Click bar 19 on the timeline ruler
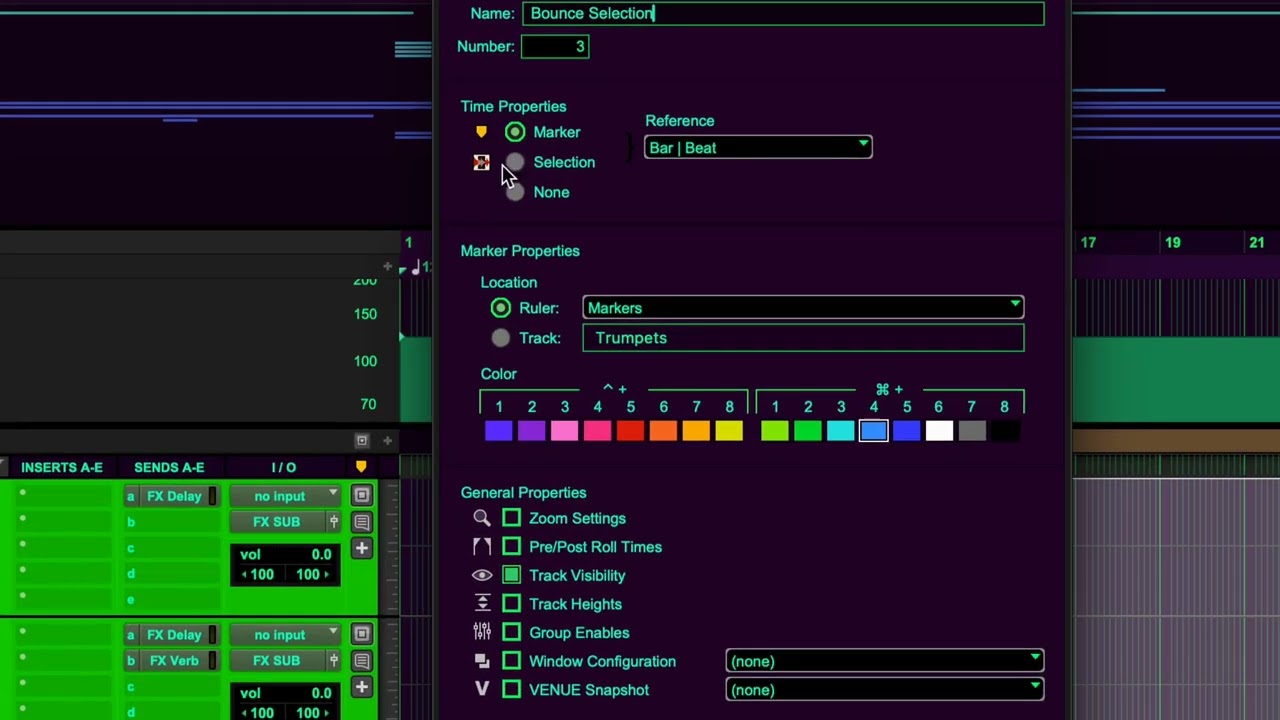Image resolution: width=1280 pixels, height=720 pixels. [x=1173, y=242]
